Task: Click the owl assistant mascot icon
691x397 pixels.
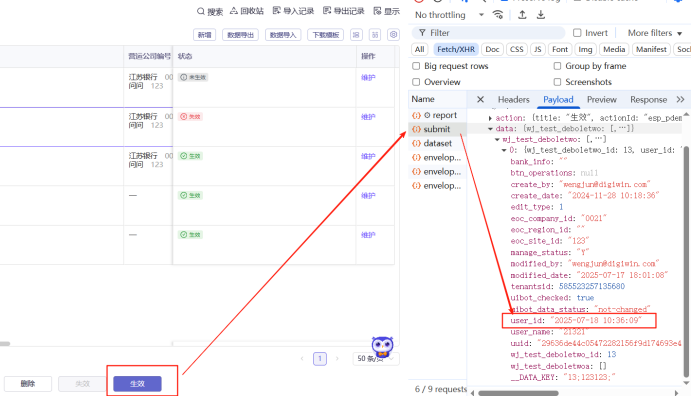Action: (x=382, y=347)
